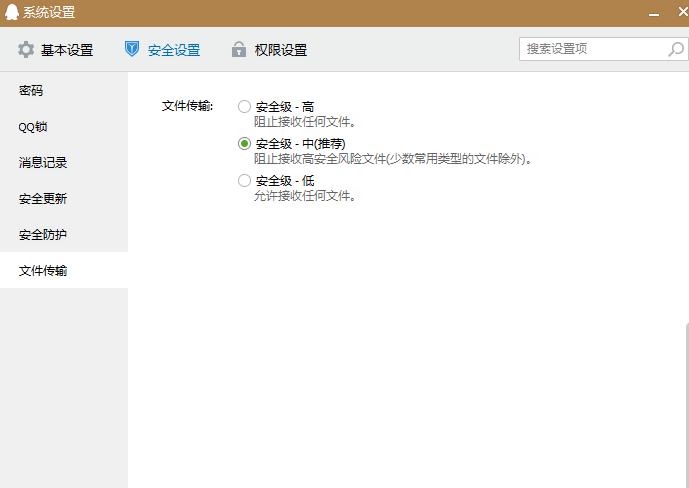Click the vertical scrollbar at right edge

tap(687, 404)
